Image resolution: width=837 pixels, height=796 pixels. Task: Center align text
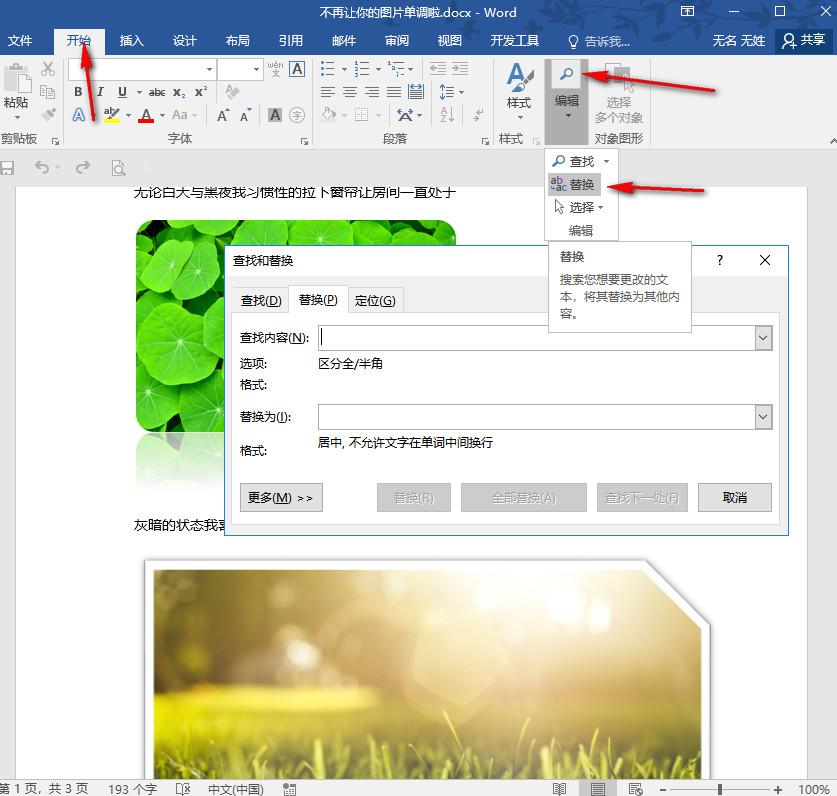[350, 92]
